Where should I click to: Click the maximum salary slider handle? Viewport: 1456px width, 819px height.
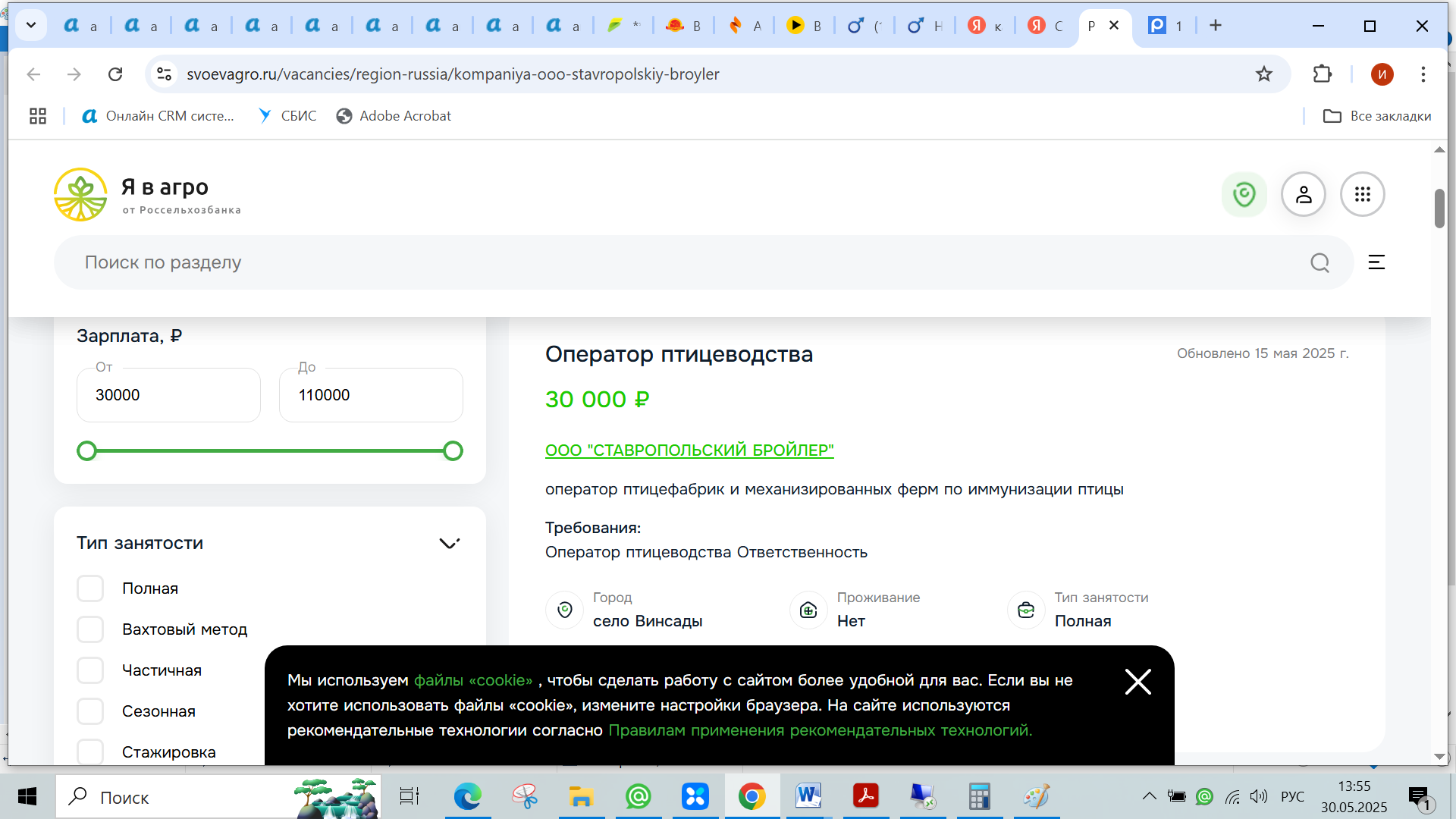(x=453, y=451)
